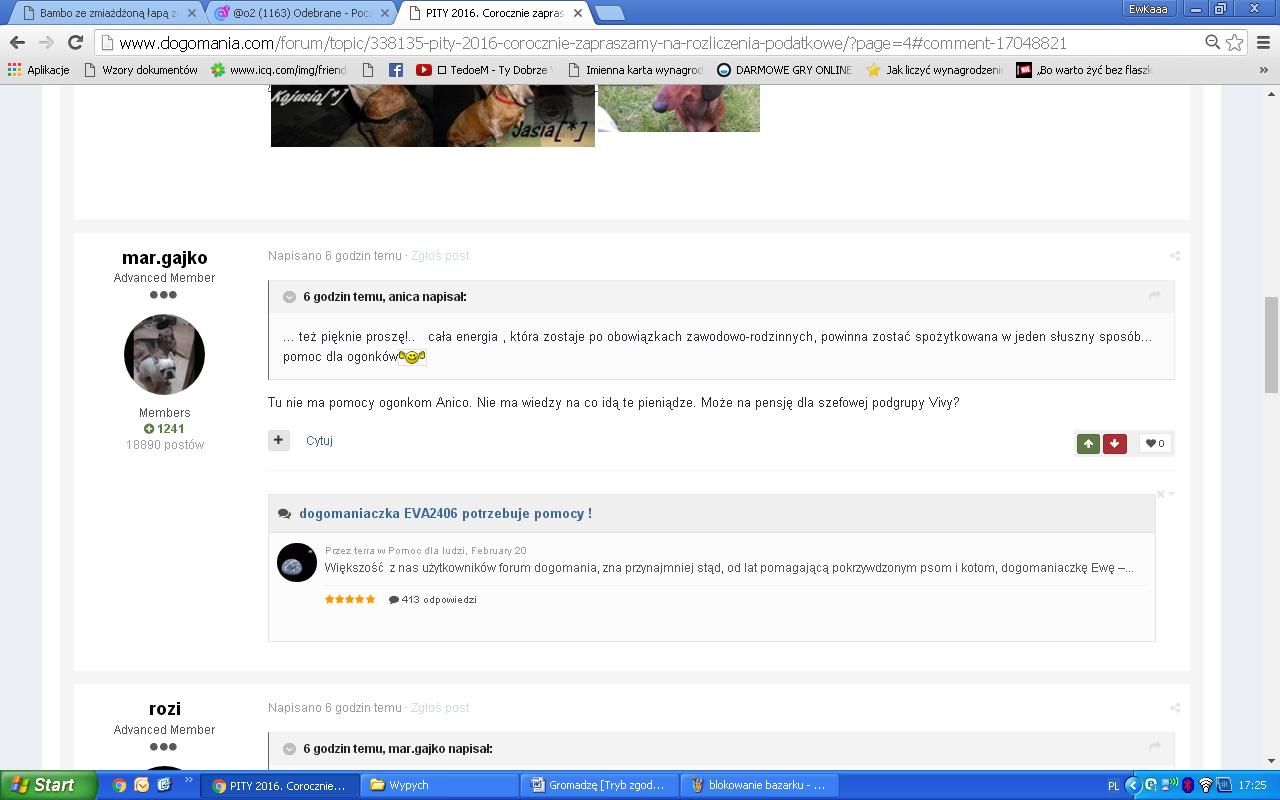Open the Windows Start menu

tap(48, 785)
